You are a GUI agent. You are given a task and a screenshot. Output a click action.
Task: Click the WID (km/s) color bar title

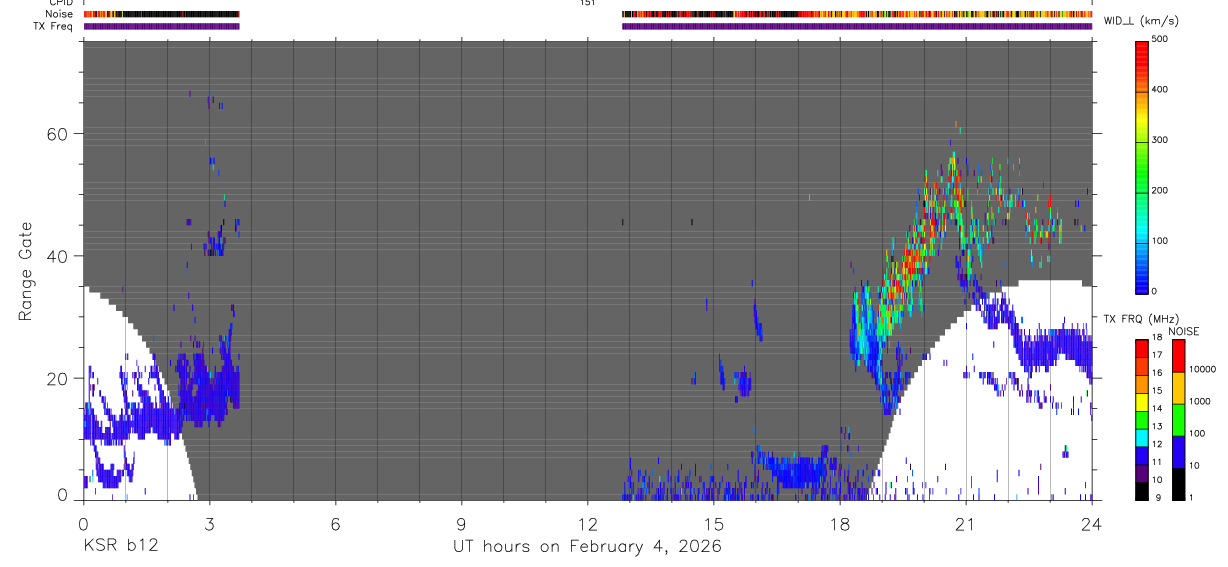(x=1141, y=20)
